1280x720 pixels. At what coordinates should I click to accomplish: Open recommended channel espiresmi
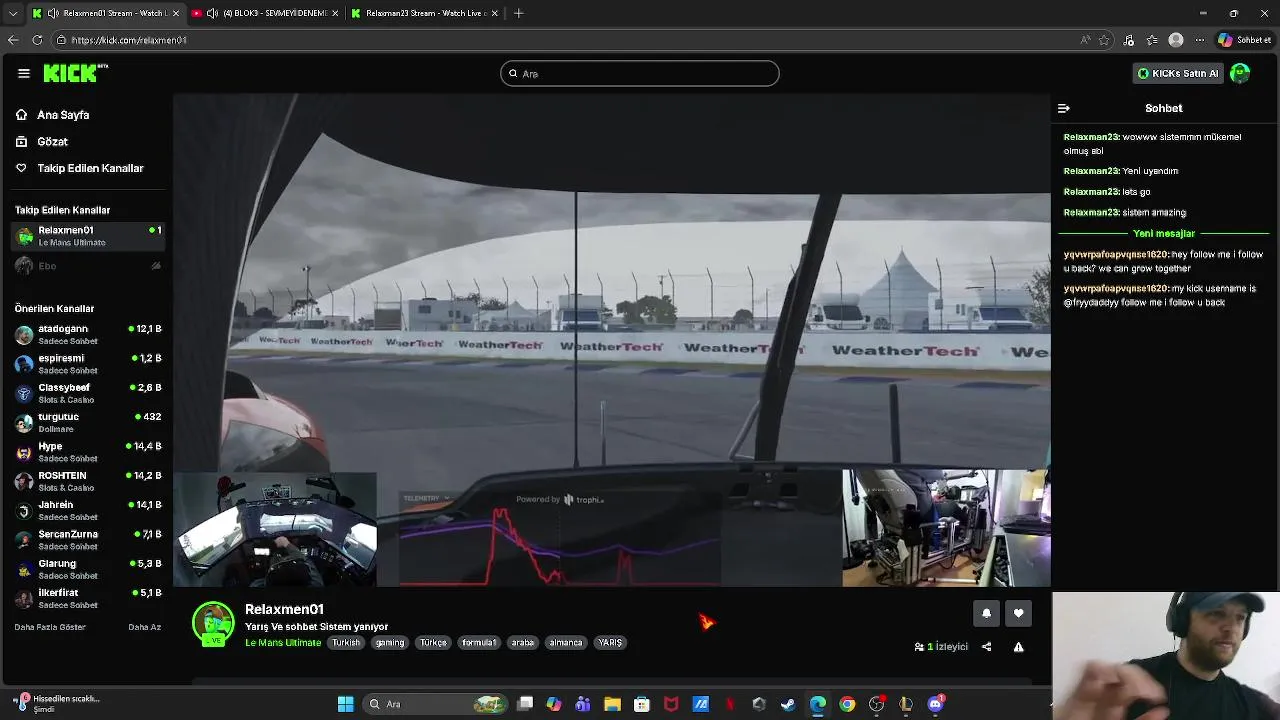coord(87,364)
